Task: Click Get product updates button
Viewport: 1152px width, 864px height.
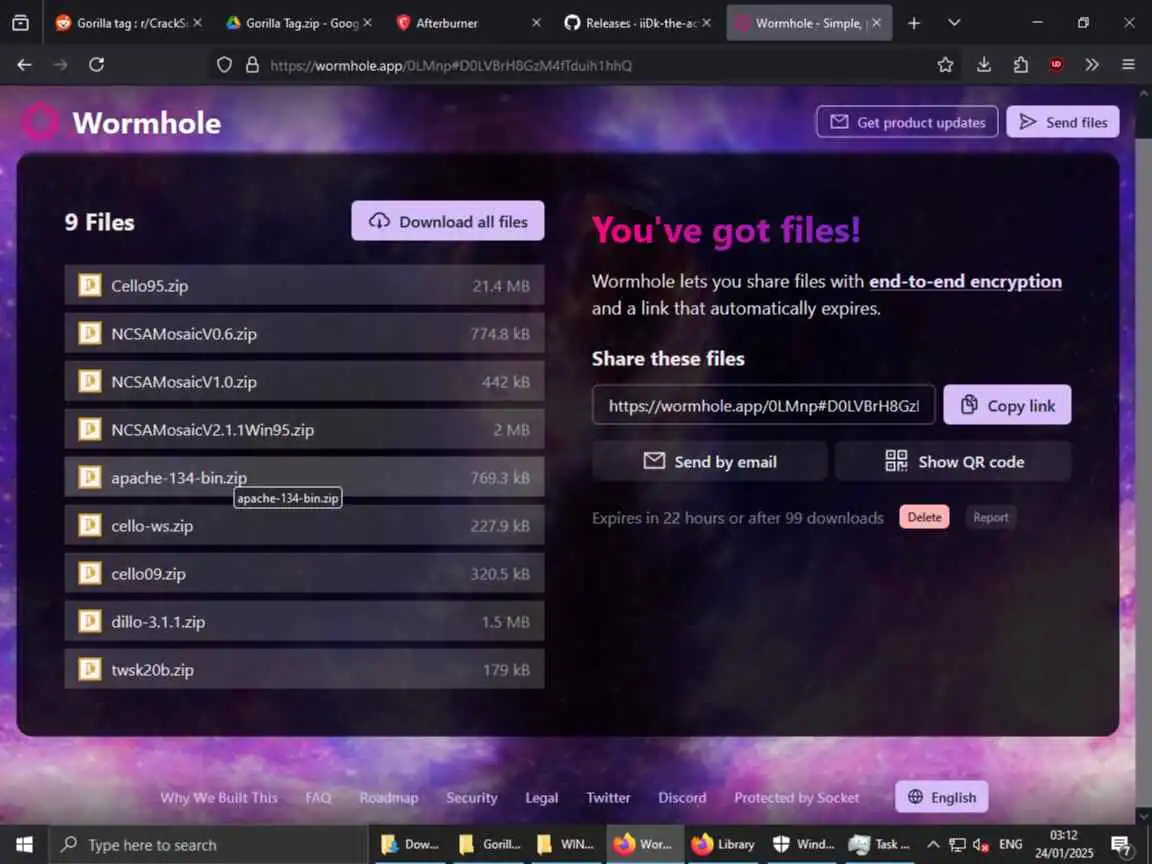Action: 907,122
